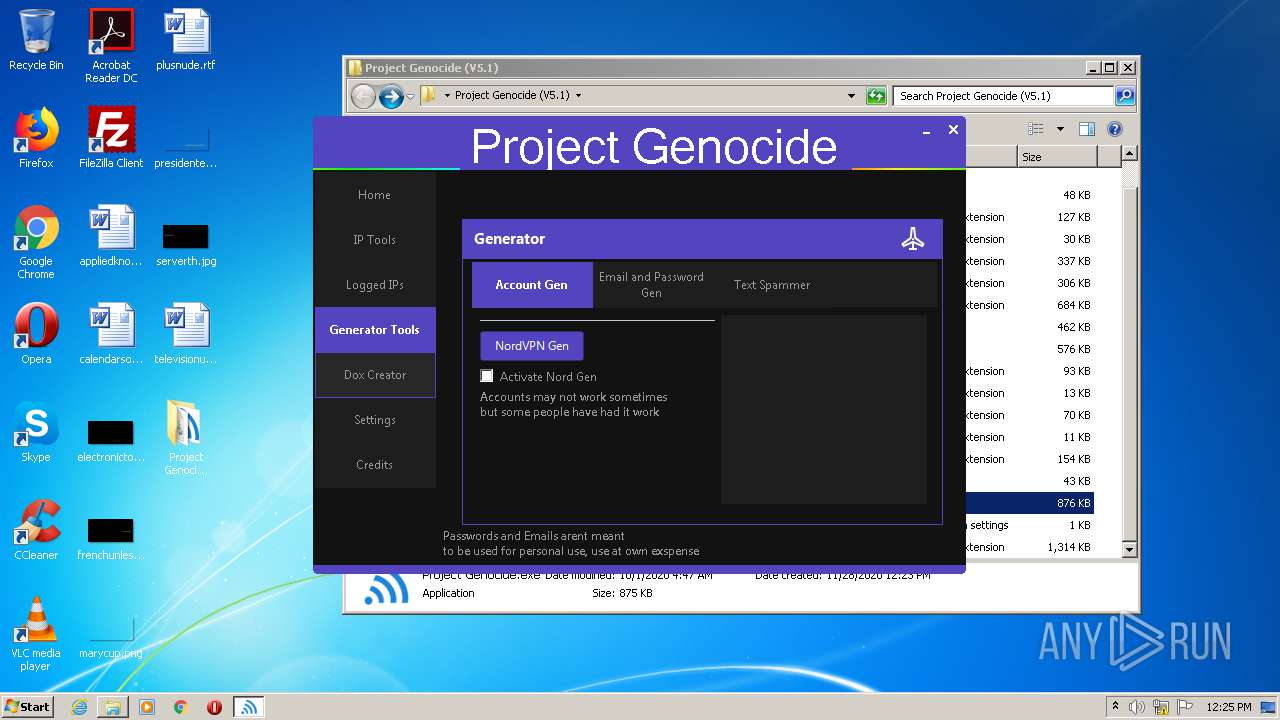Open Logged IPs sidebar section

click(375, 285)
